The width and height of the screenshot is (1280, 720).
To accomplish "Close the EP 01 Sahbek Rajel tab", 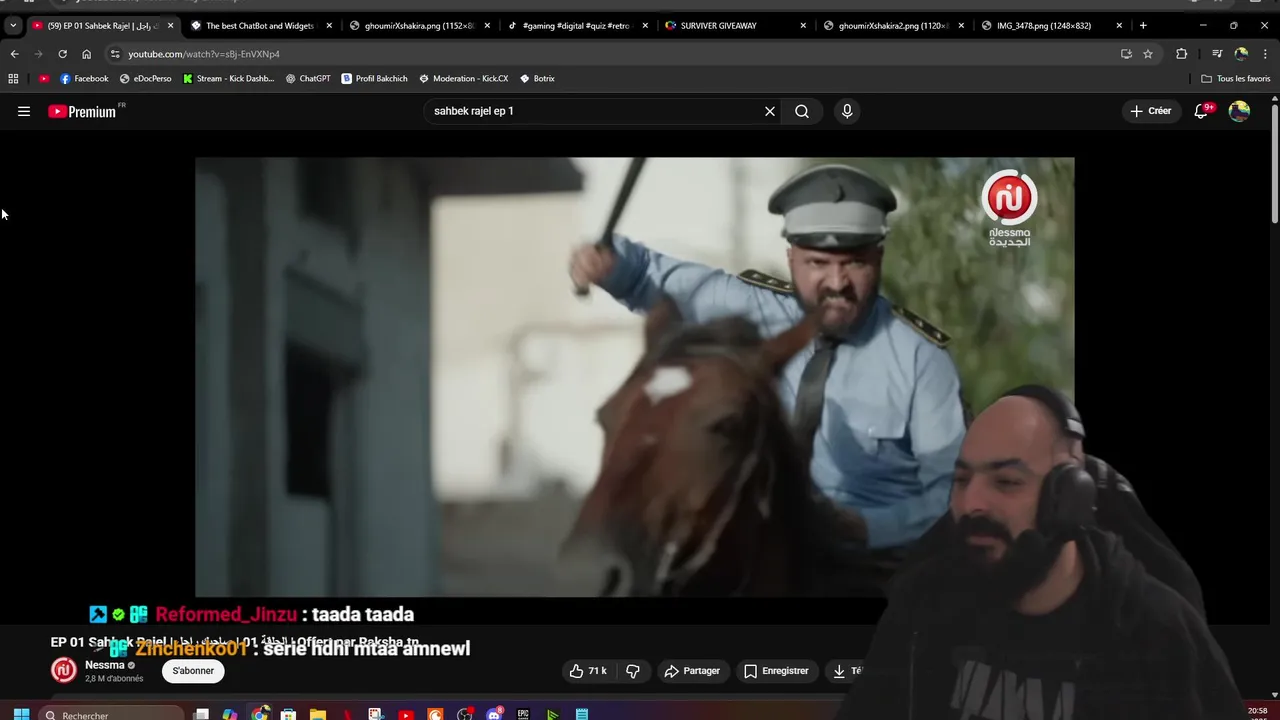I will [x=170, y=25].
